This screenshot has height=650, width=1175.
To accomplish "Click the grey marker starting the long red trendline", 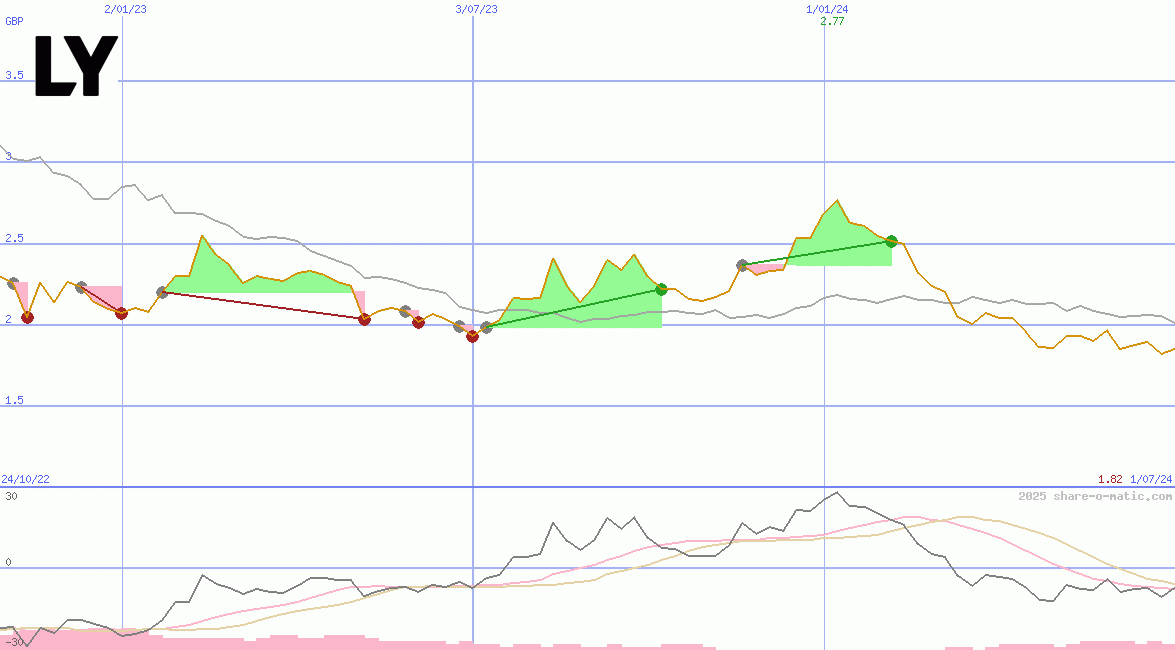I will coord(162,292).
